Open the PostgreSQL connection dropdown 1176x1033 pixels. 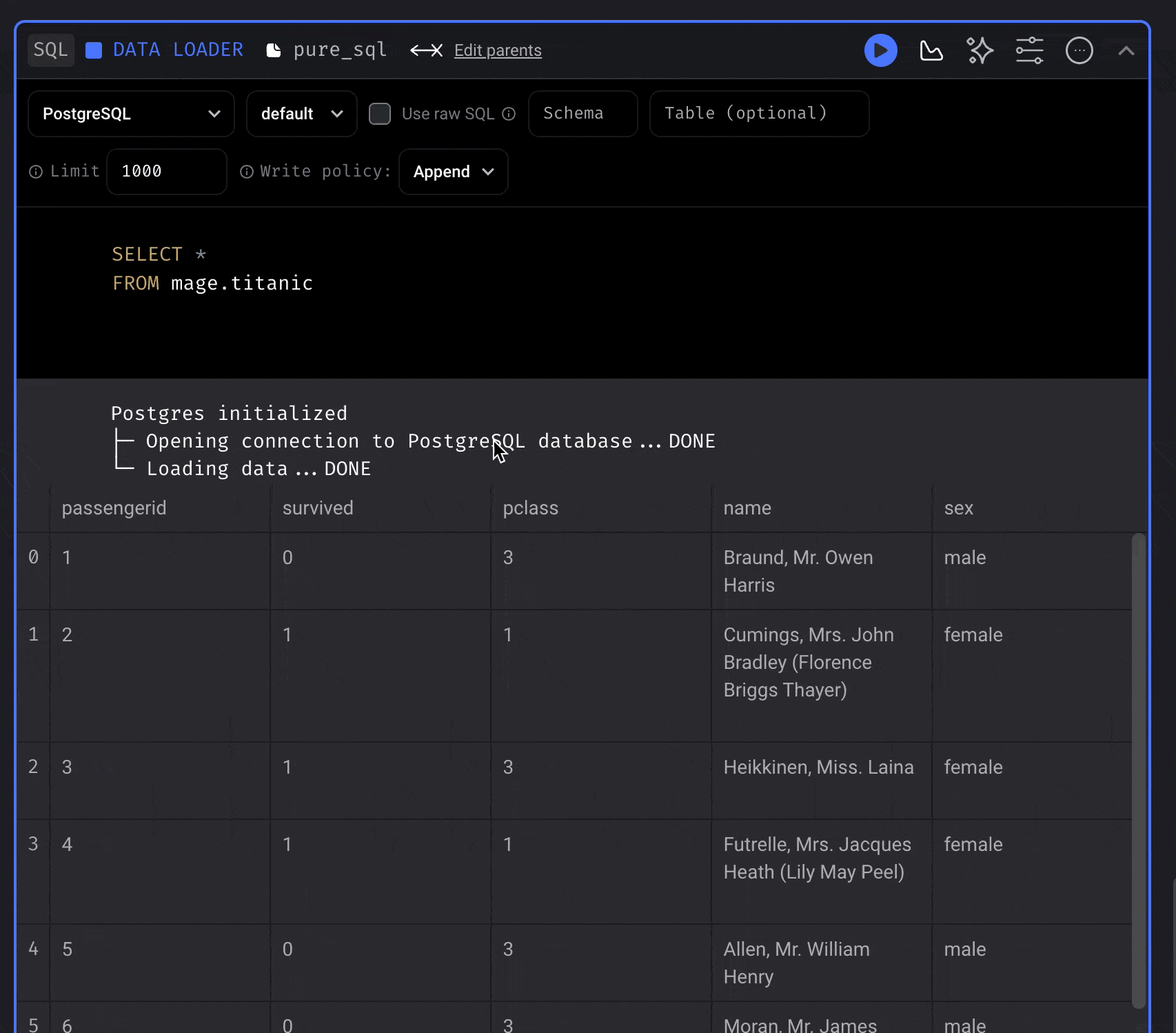pos(131,114)
